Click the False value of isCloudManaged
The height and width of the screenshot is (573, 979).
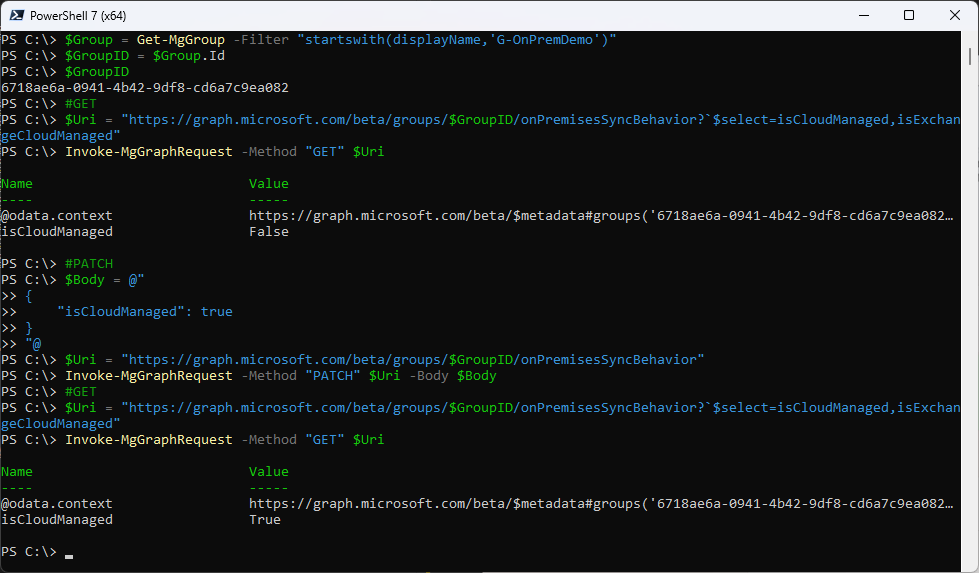pos(268,232)
